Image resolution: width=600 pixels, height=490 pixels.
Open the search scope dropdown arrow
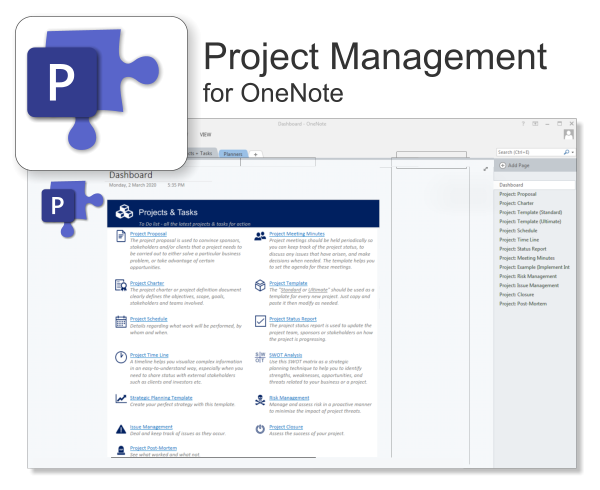tap(573, 152)
